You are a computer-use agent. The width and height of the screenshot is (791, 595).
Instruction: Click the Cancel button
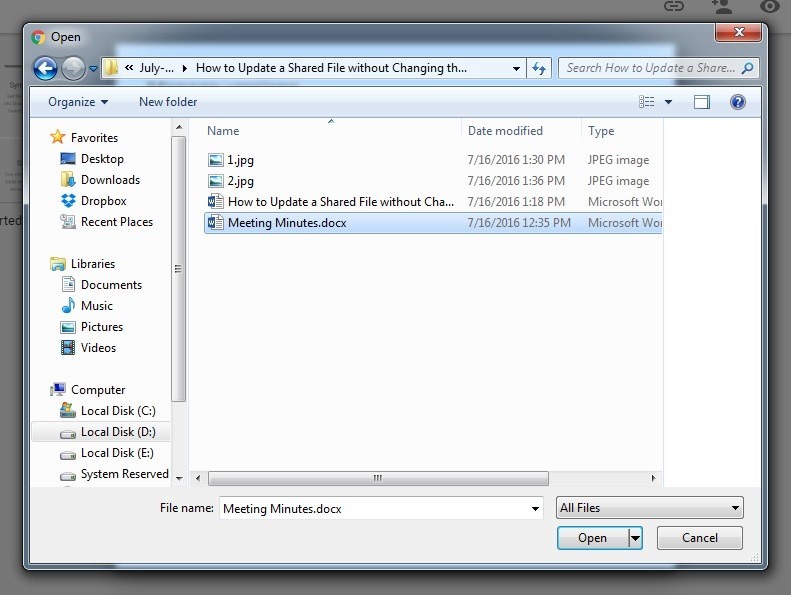700,538
